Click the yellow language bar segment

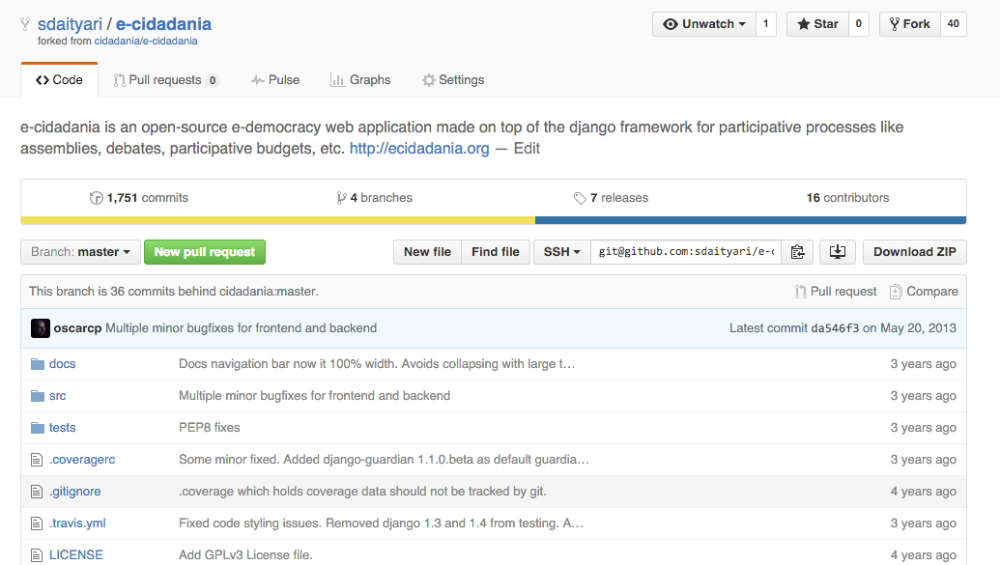(277, 220)
